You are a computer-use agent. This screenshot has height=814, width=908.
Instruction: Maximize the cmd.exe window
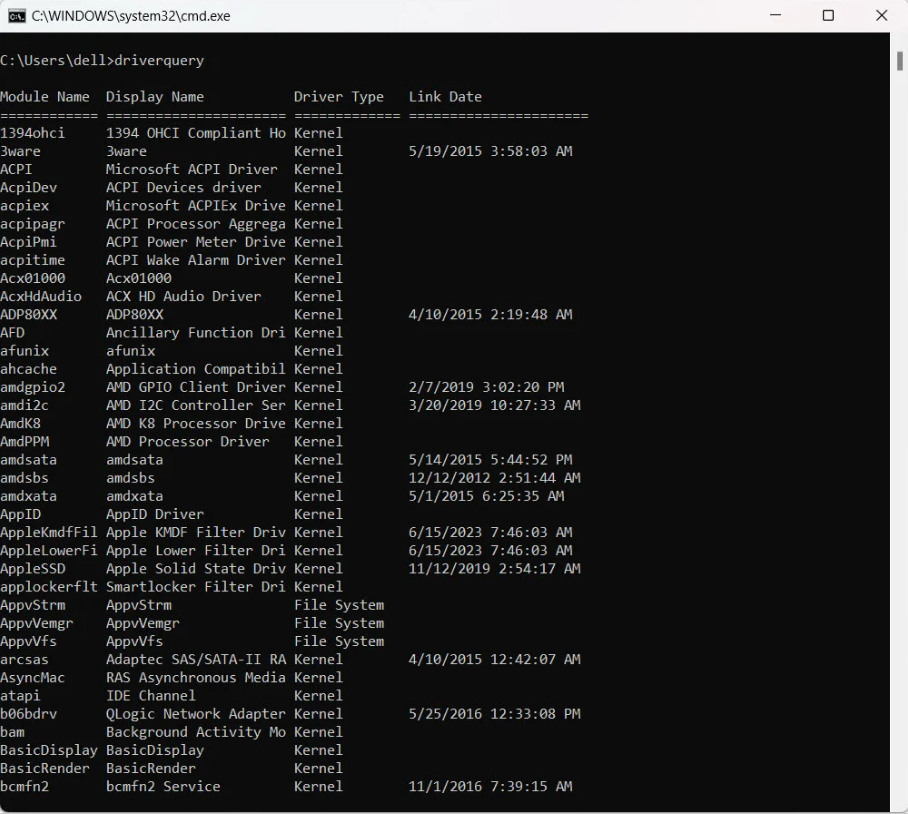[828, 16]
